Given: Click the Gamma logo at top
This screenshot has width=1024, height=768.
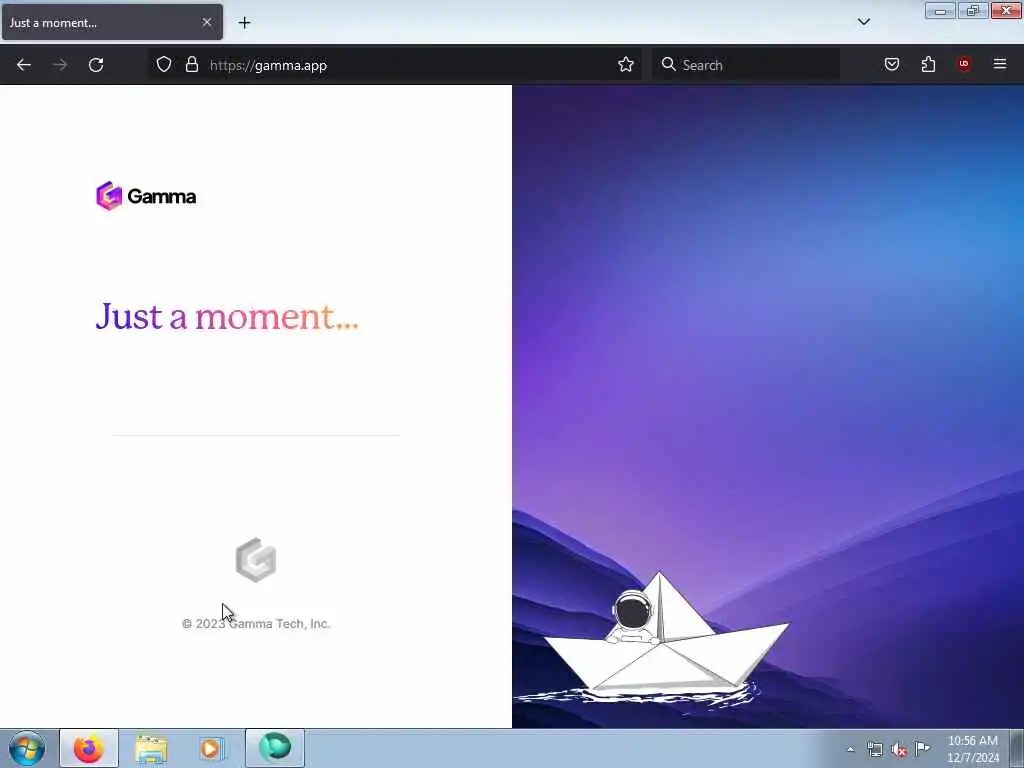Looking at the screenshot, I should click(x=146, y=196).
